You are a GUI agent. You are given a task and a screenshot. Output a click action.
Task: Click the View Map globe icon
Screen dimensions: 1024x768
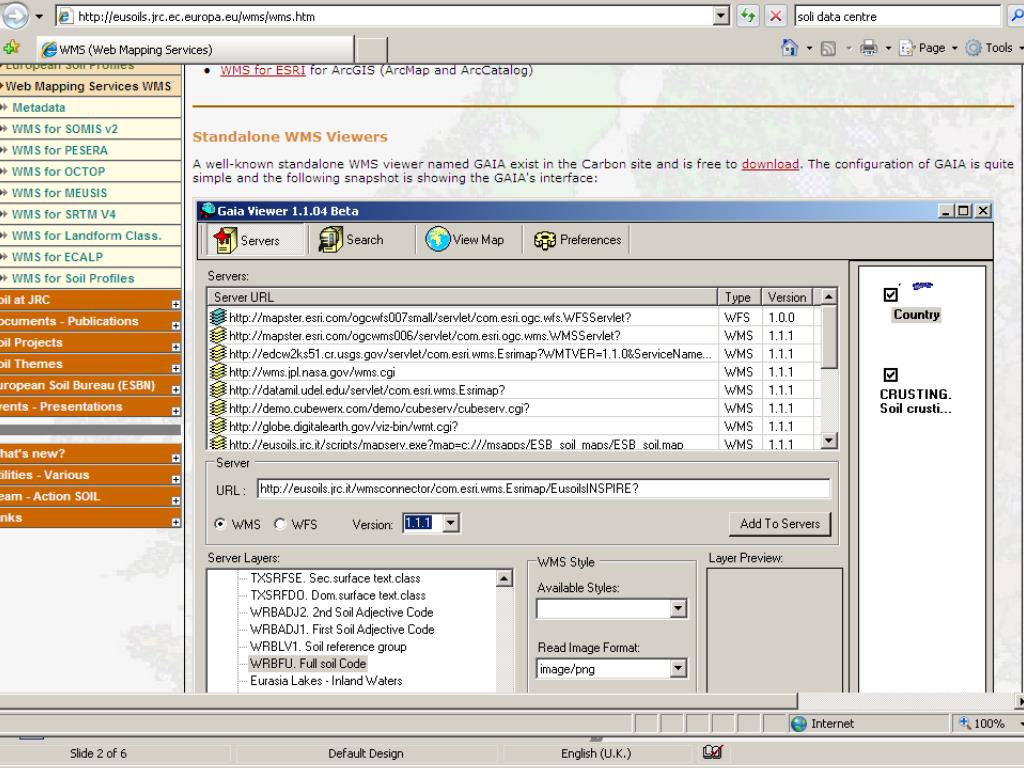(x=438, y=240)
